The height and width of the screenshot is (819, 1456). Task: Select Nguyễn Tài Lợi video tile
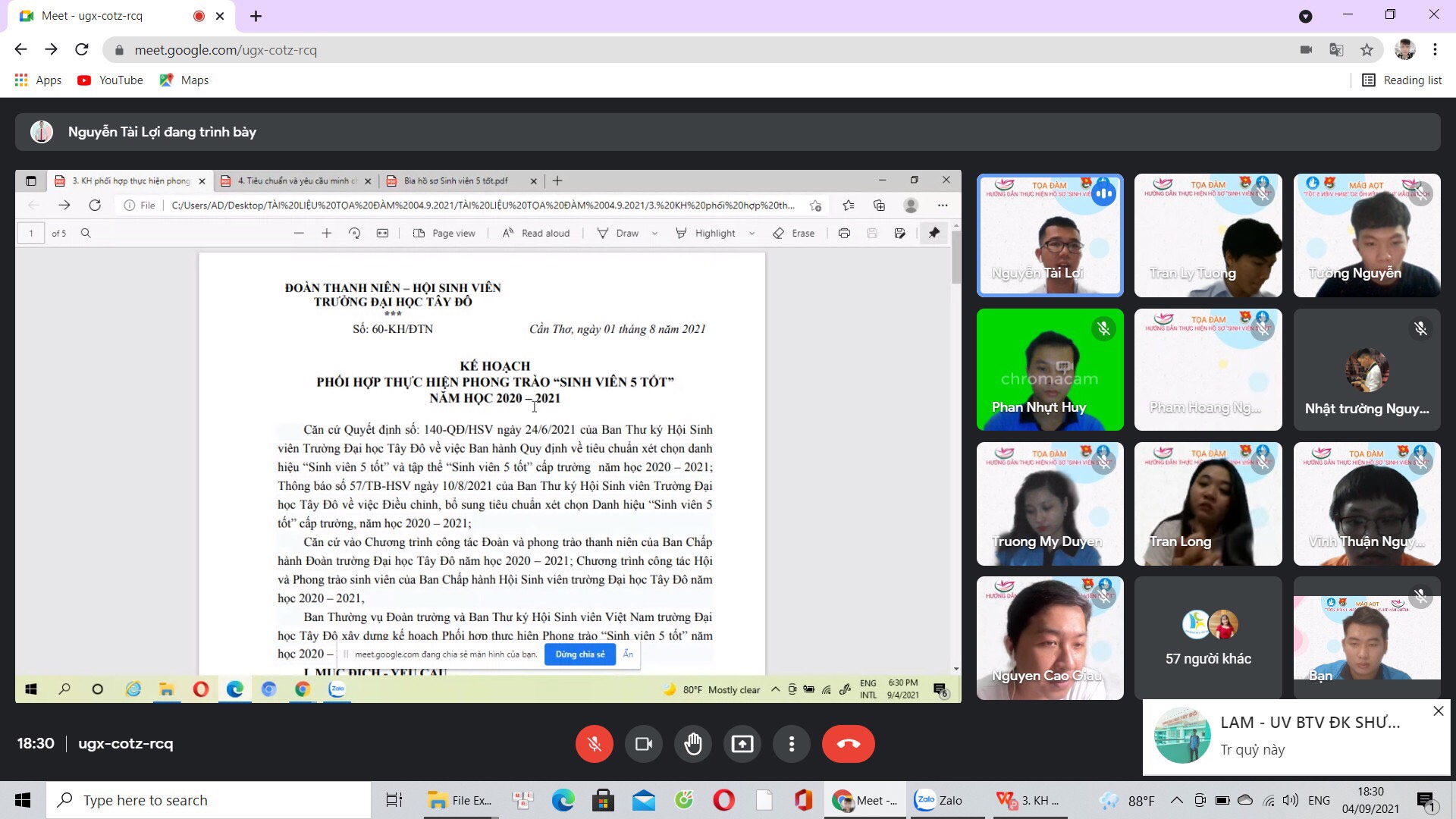[1050, 235]
